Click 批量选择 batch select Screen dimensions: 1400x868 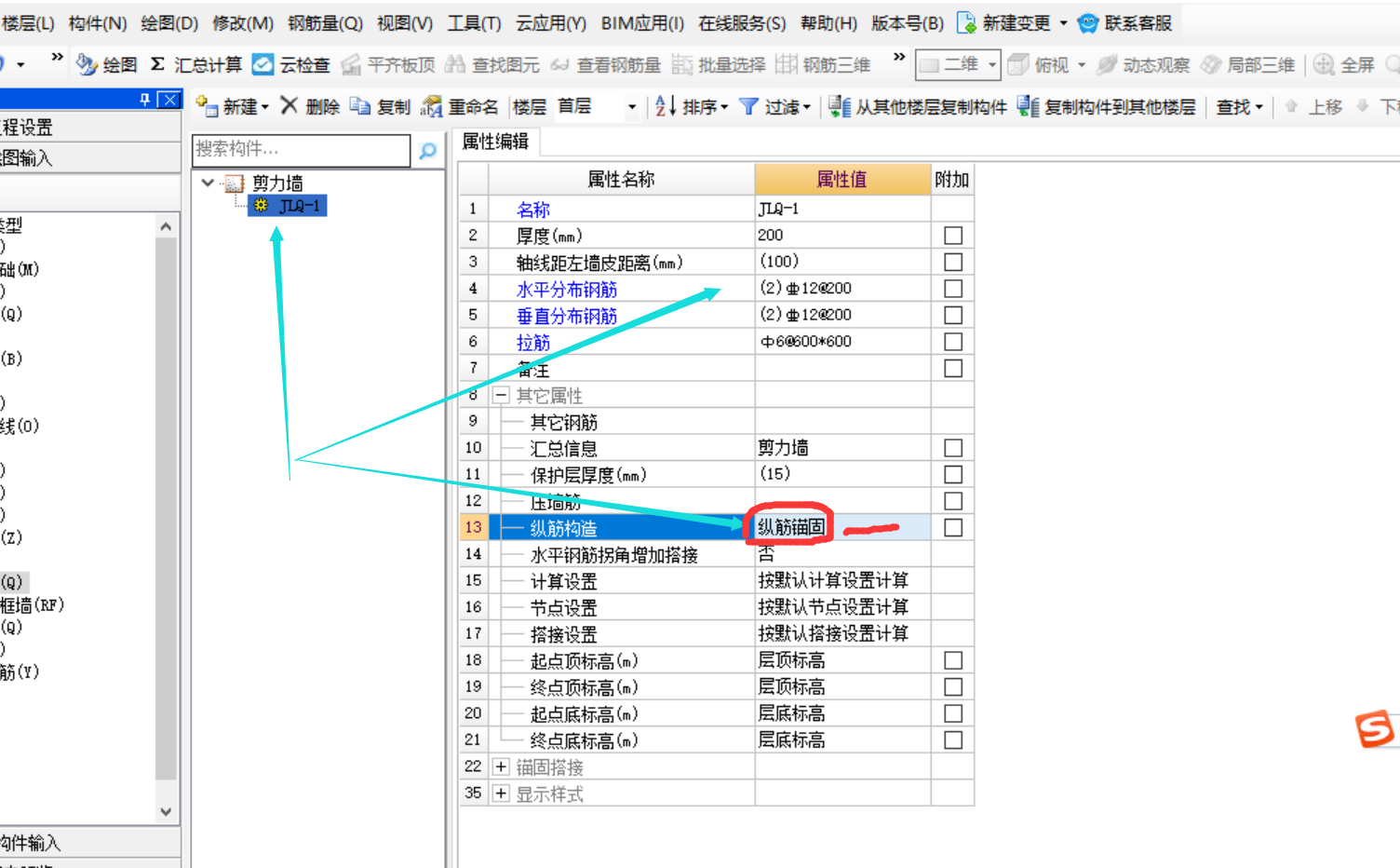point(719,64)
